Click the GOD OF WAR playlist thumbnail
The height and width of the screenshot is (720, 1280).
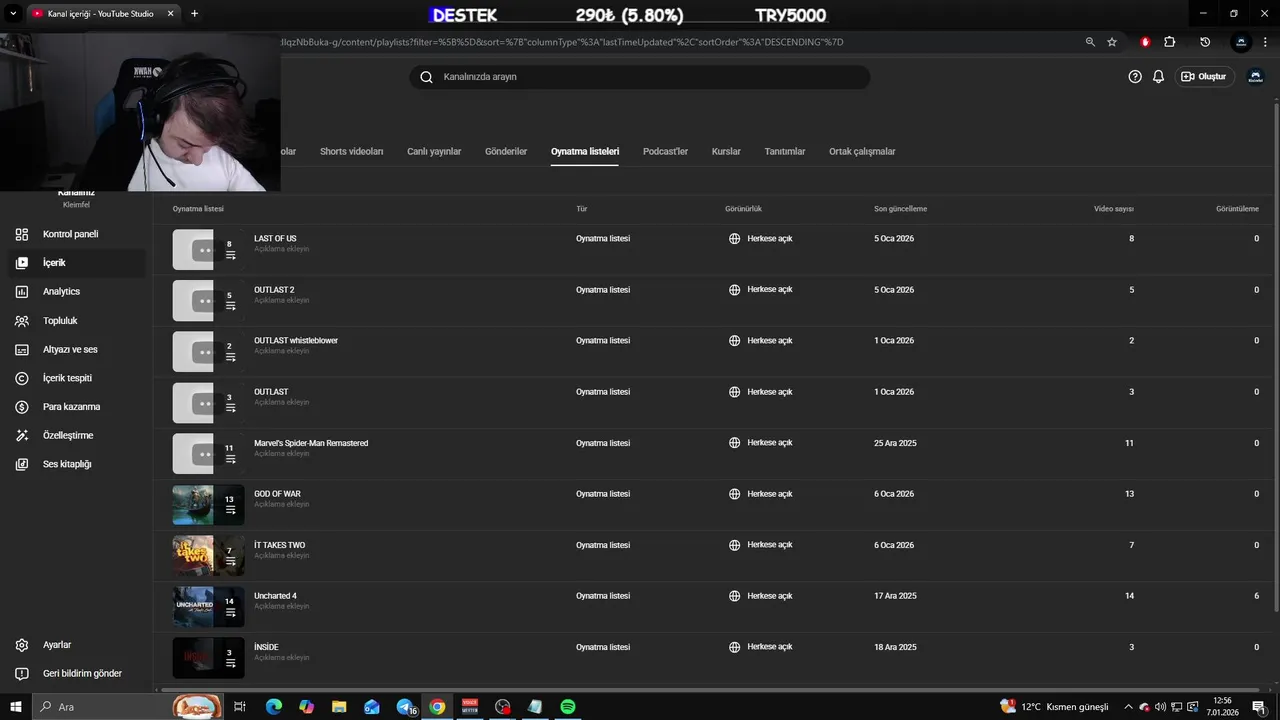208,505
